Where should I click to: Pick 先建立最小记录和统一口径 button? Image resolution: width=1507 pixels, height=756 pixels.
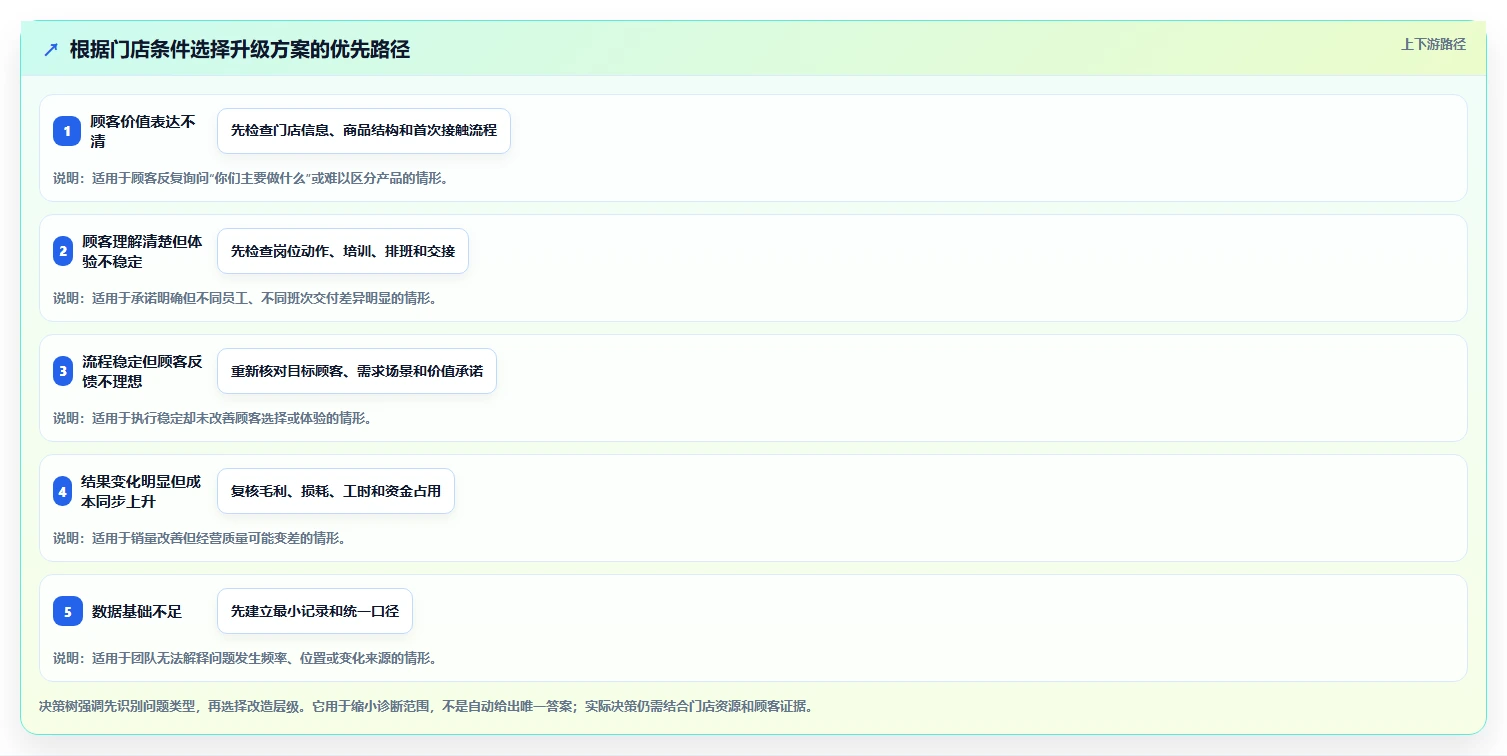315,611
